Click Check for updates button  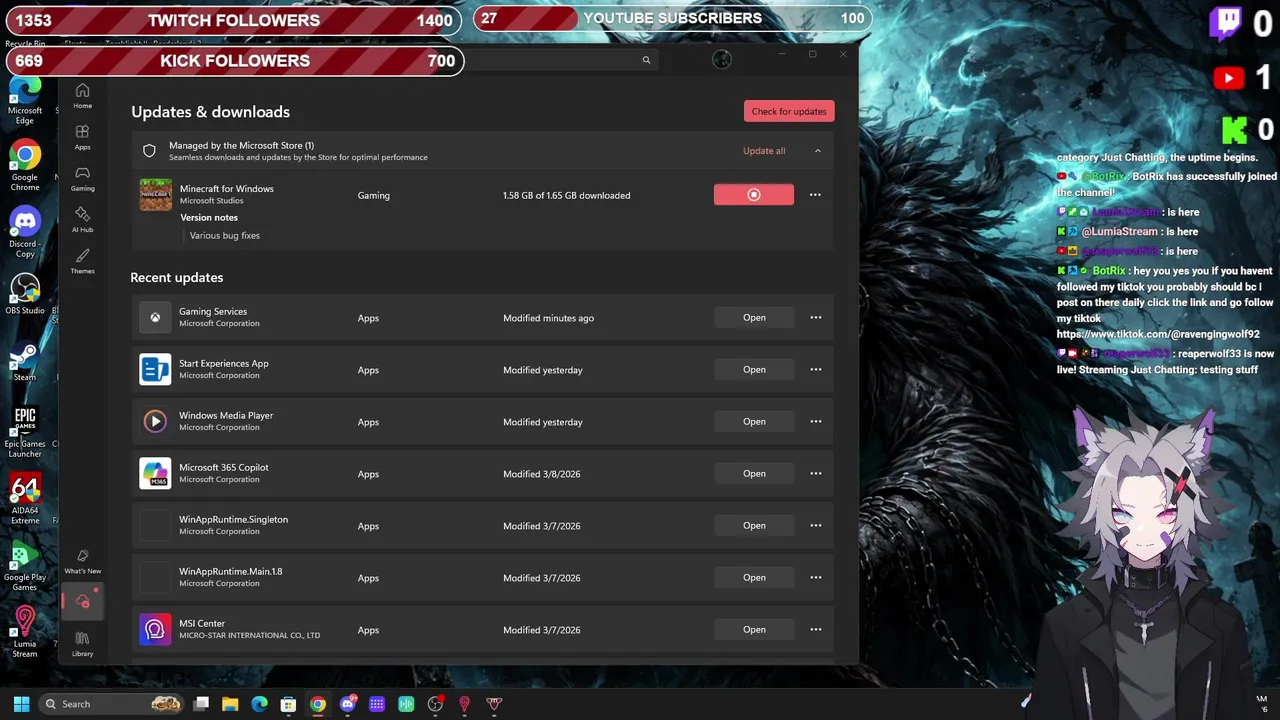pos(789,111)
